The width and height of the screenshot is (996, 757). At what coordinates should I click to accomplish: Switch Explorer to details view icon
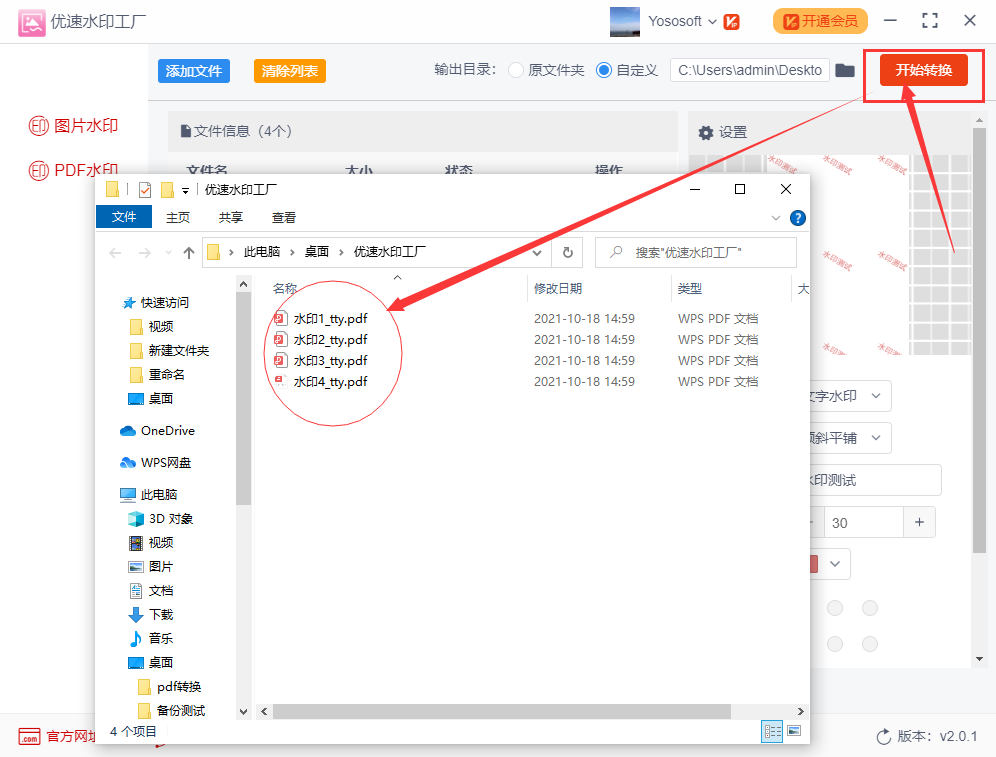click(772, 731)
